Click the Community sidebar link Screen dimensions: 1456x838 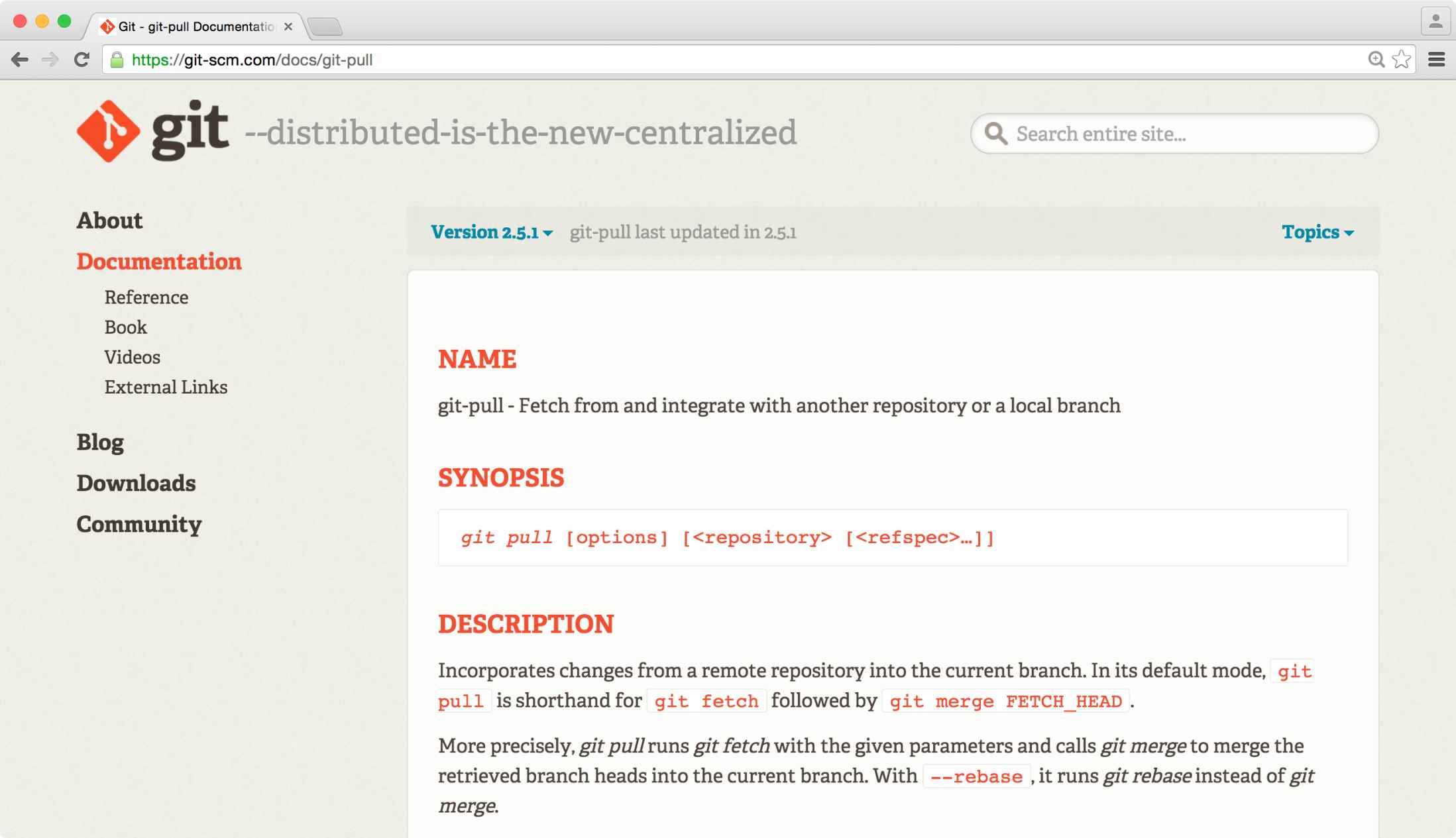(x=139, y=523)
